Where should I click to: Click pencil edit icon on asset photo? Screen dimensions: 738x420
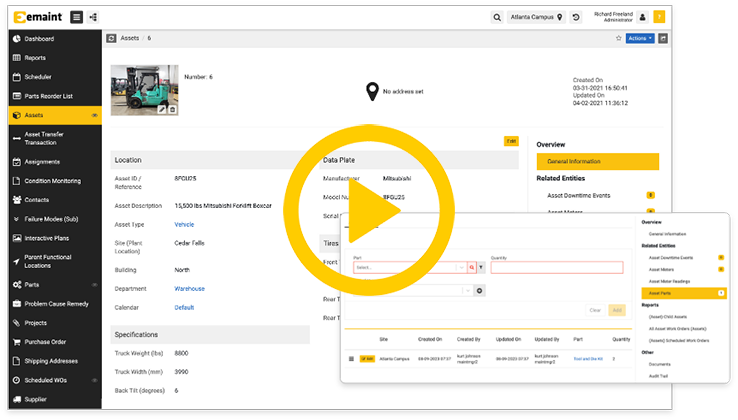[162, 109]
